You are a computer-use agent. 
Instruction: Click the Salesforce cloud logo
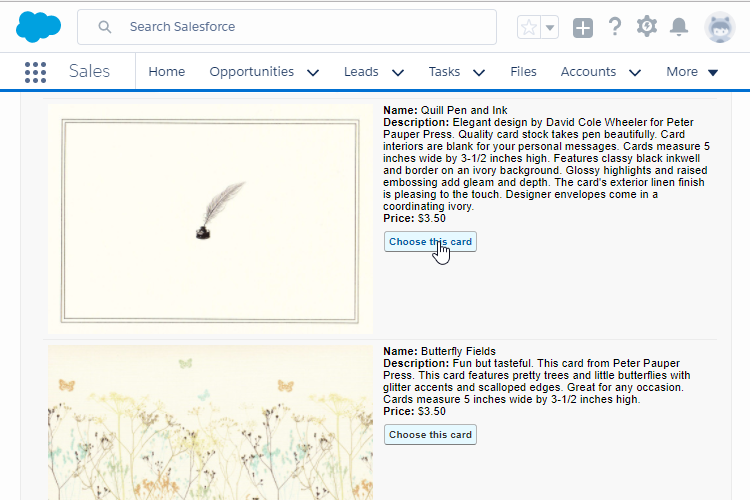pos(38,27)
